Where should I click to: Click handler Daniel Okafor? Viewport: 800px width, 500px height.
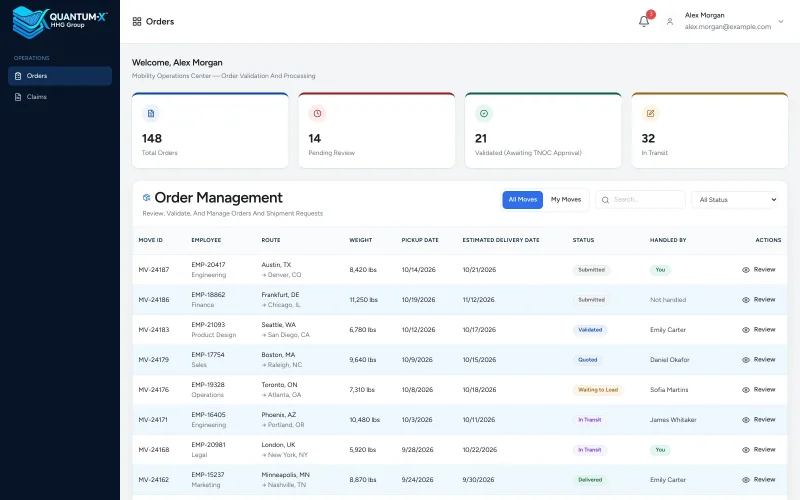coord(669,360)
